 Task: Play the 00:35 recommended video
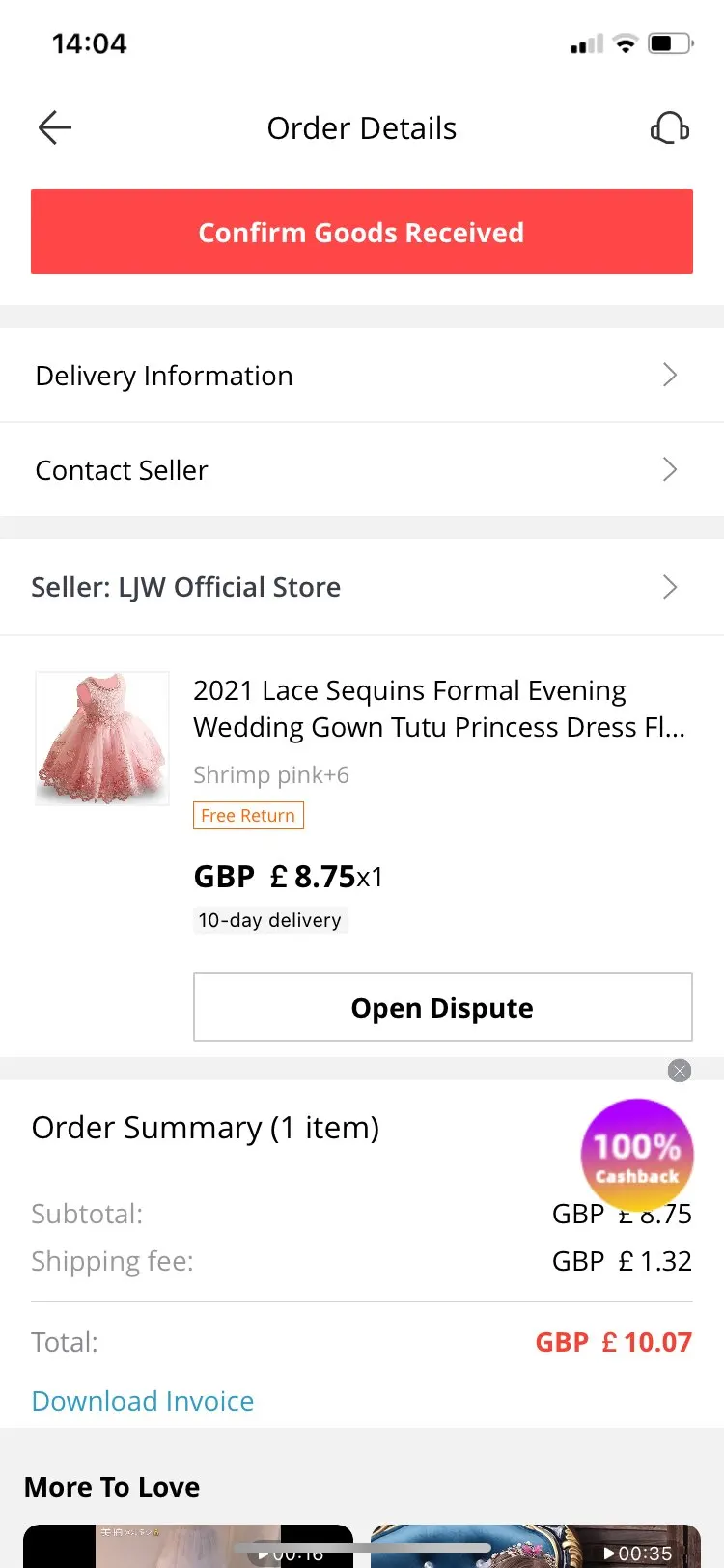coord(536,1547)
